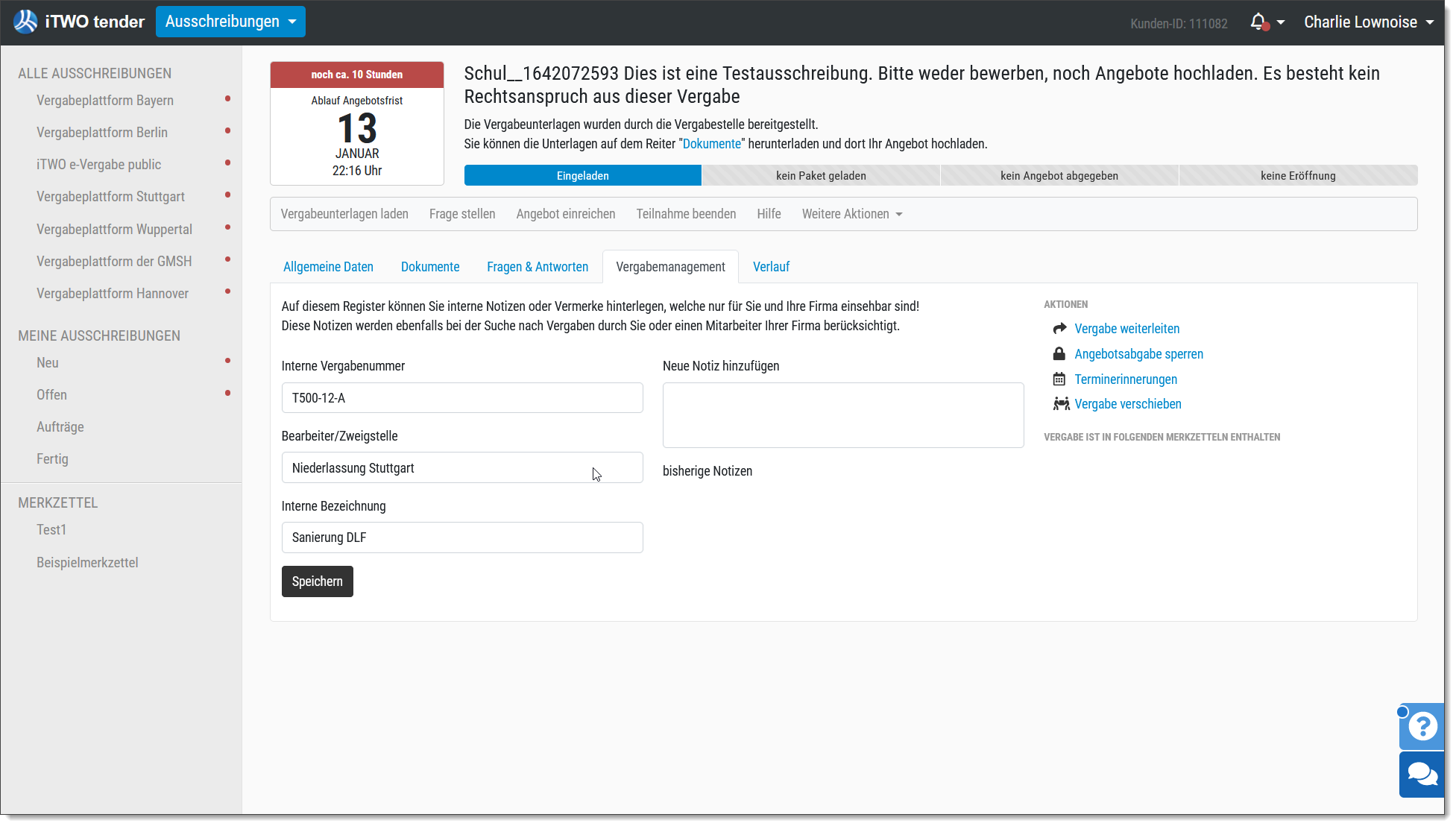Click the Eingeladen progress step
This screenshot has height=826, width=1456.
583,176
